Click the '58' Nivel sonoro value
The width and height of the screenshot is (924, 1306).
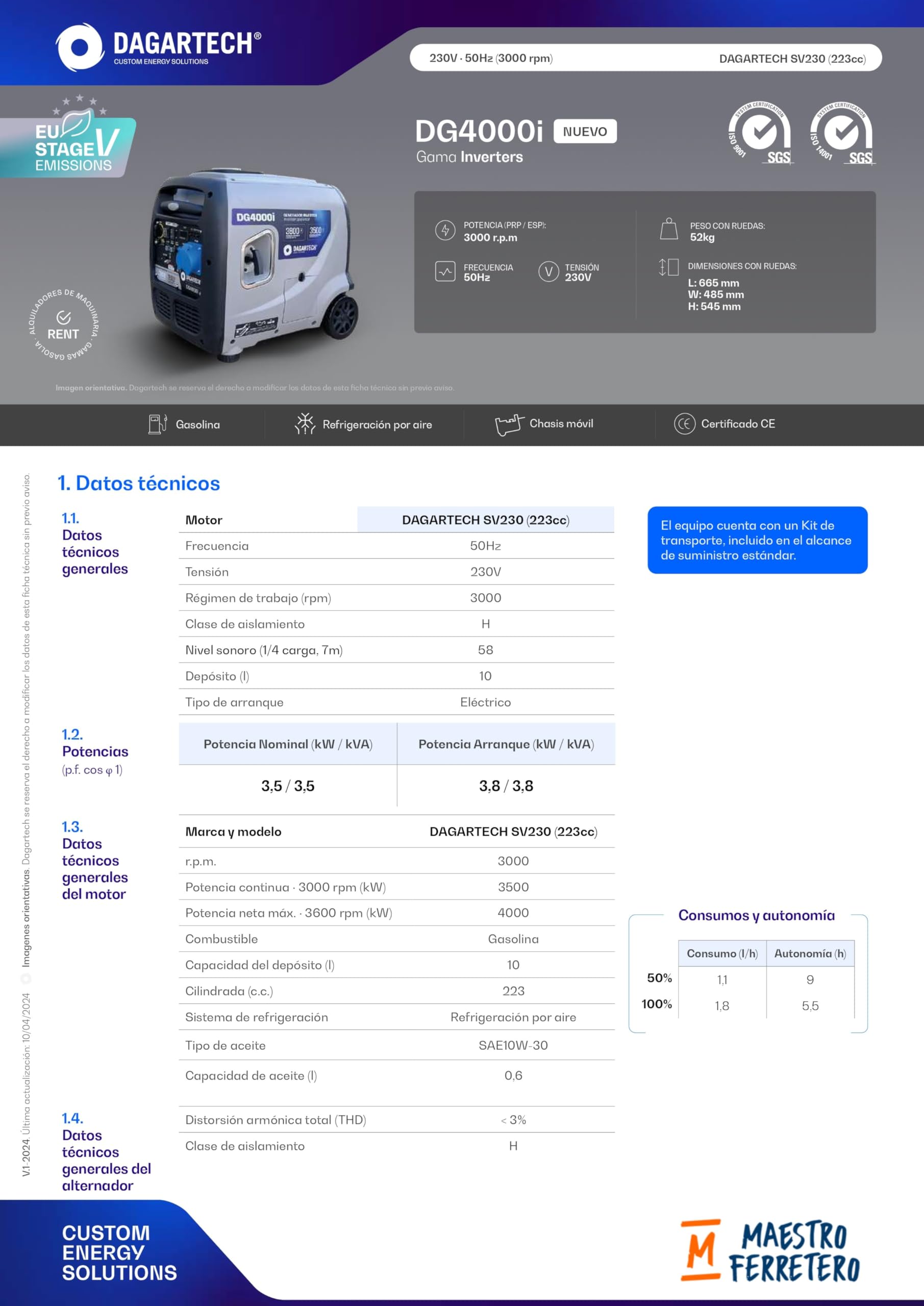485,650
